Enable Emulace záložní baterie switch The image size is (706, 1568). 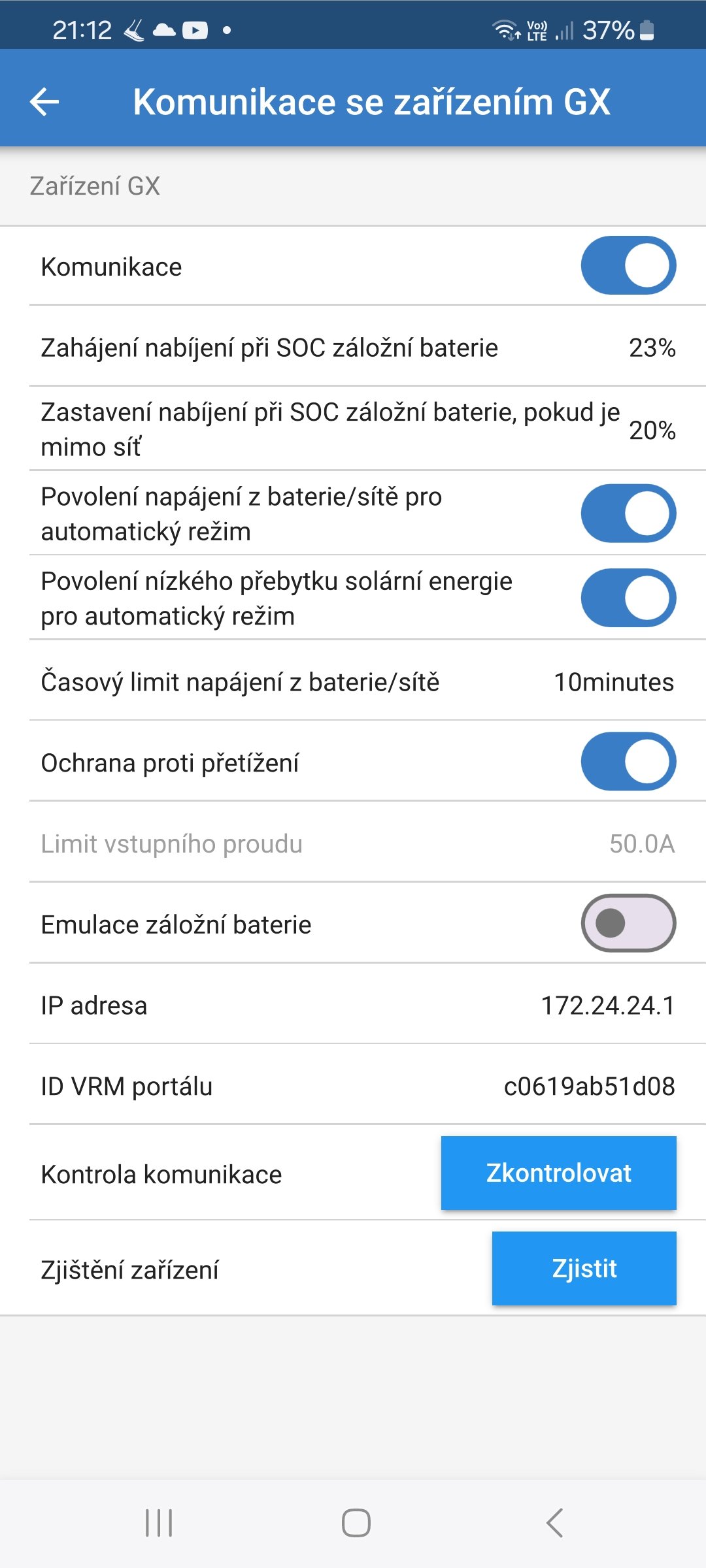(x=628, y=923)
